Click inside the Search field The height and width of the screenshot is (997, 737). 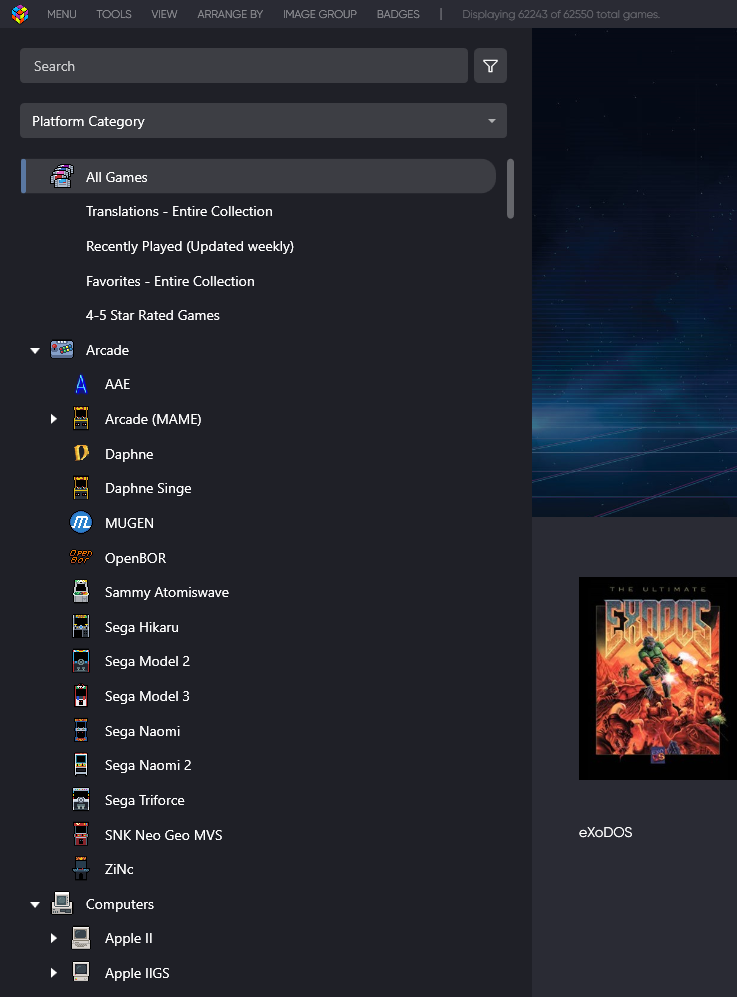pos(244,65)
